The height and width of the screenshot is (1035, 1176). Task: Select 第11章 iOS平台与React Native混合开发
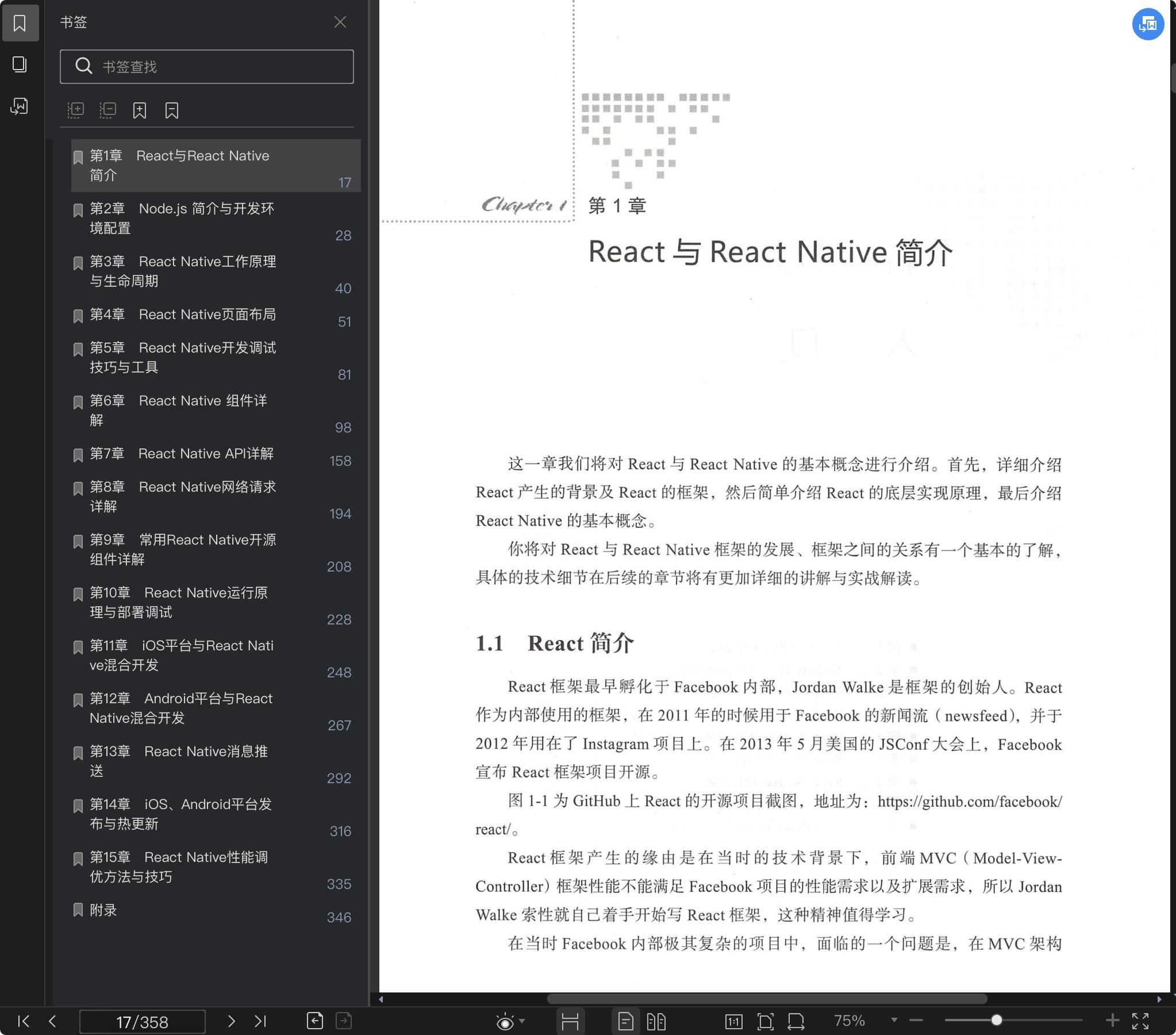pos(216,655)
